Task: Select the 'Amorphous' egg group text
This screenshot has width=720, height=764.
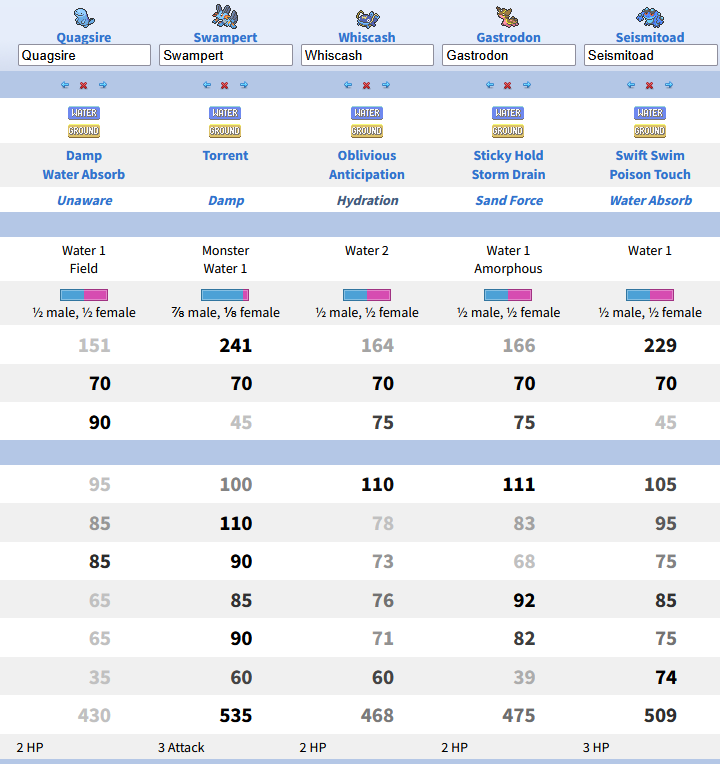Action: coord(508,269)
